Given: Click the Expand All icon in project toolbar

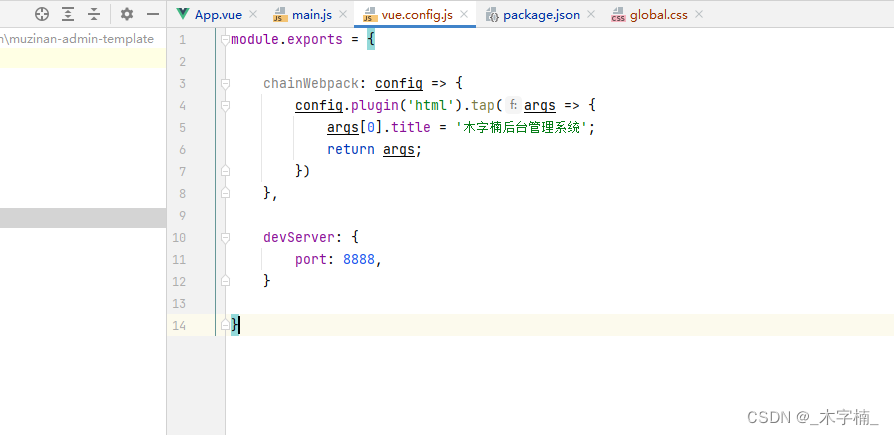Looking at the screenshot, I should (68, 14).
